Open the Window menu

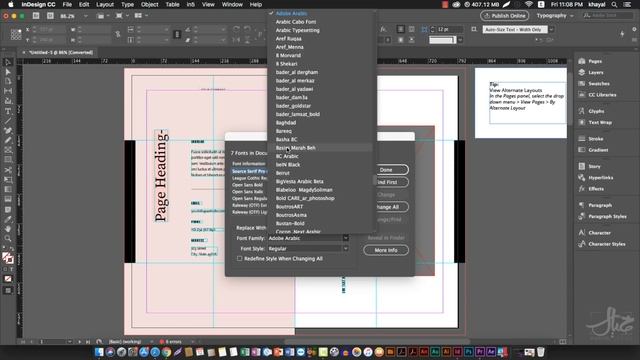(232, 4)
